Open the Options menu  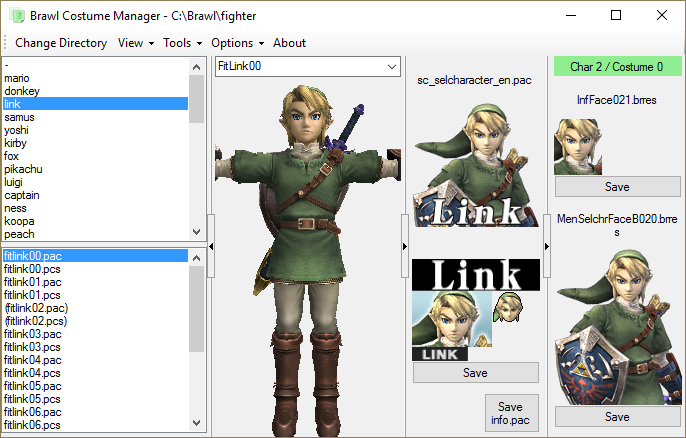[x=238, y=43]
